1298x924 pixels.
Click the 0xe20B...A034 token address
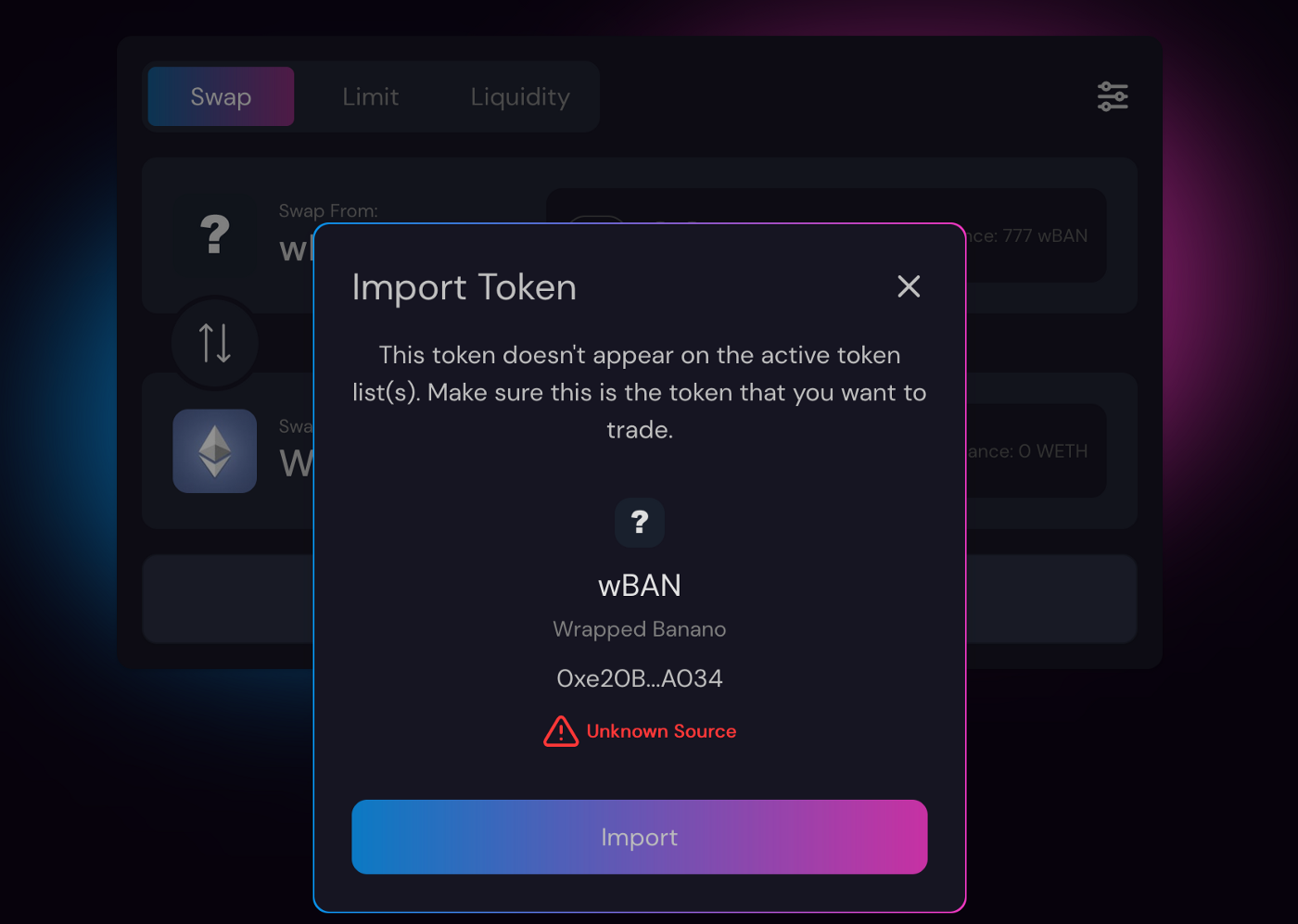pos(640,678)
